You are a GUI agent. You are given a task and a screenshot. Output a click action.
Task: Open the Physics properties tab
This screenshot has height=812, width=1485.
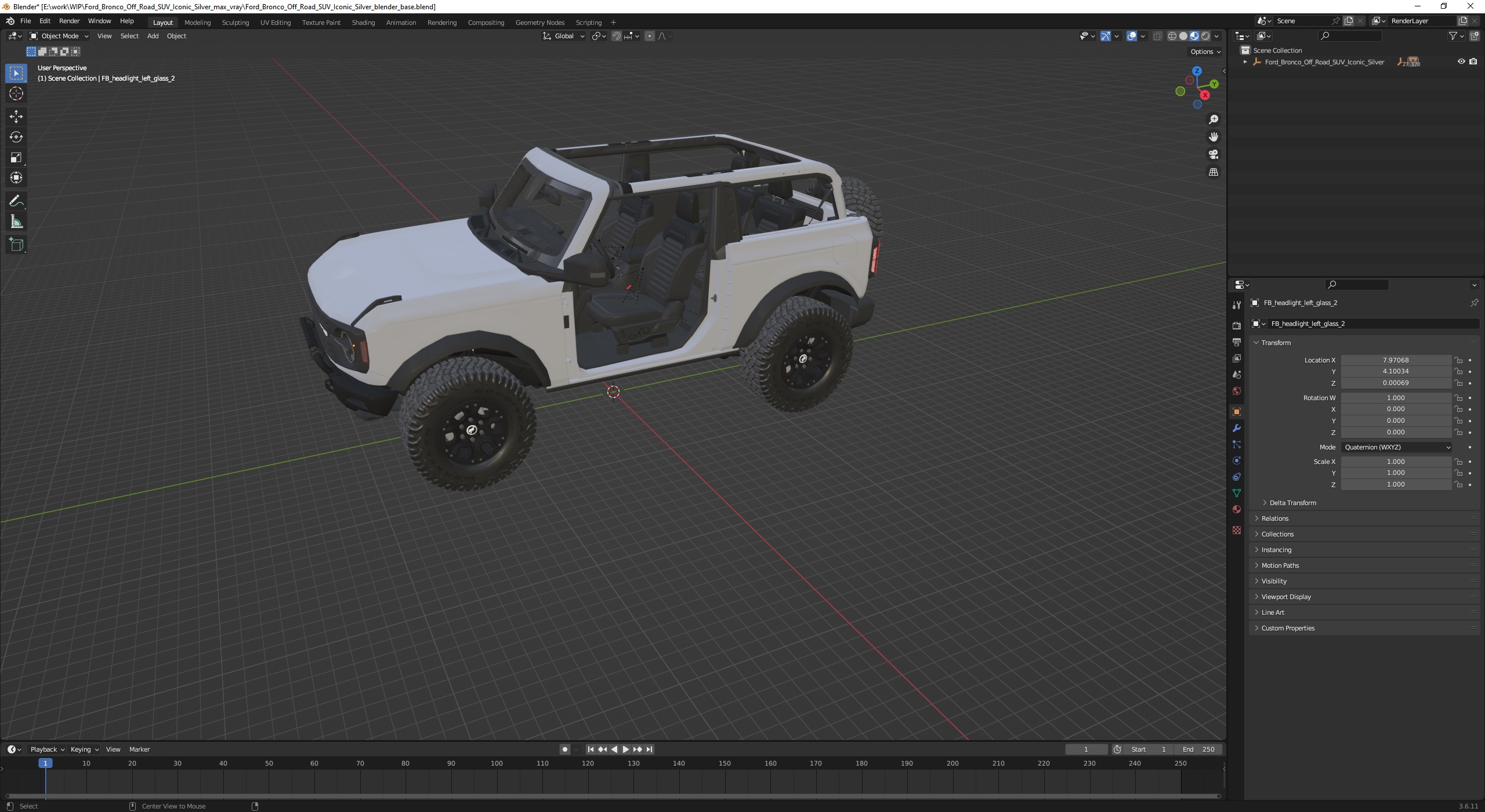pos(1236,461)
